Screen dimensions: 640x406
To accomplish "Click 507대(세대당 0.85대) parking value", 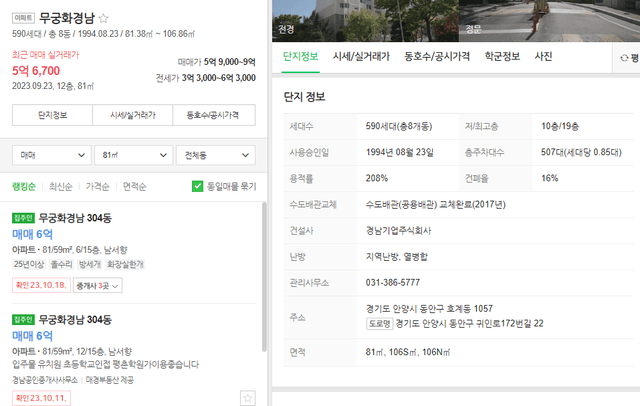I will click(x=581, y=152).
